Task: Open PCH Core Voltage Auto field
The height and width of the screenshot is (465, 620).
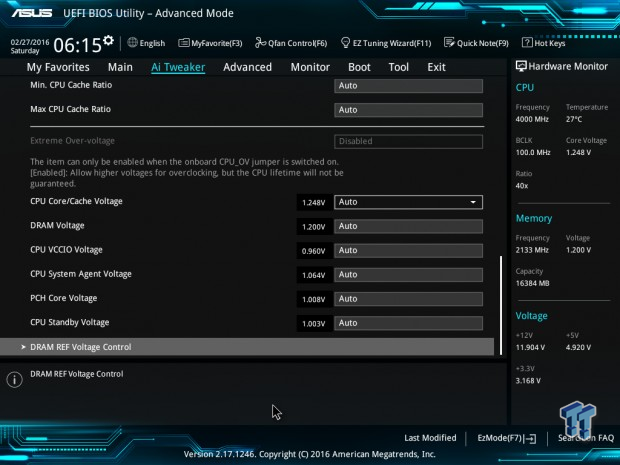Action: [408, 299]
